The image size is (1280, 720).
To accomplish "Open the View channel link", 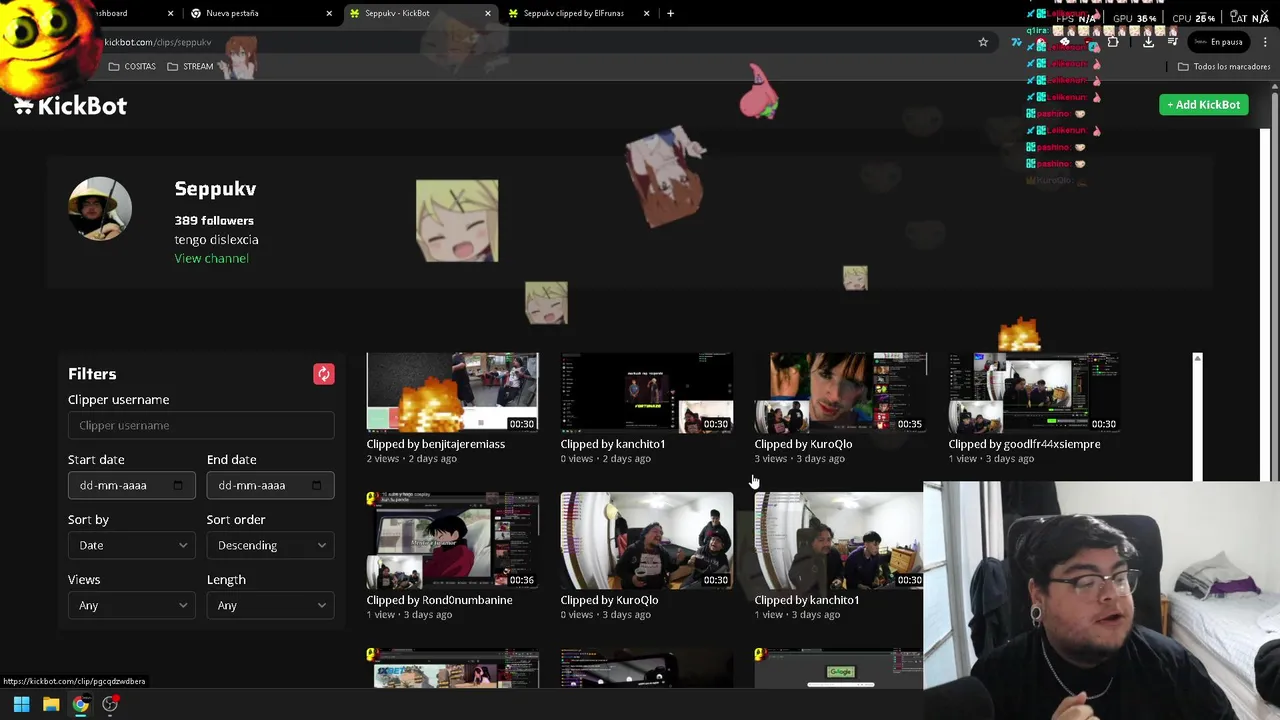I will point(211,258).
